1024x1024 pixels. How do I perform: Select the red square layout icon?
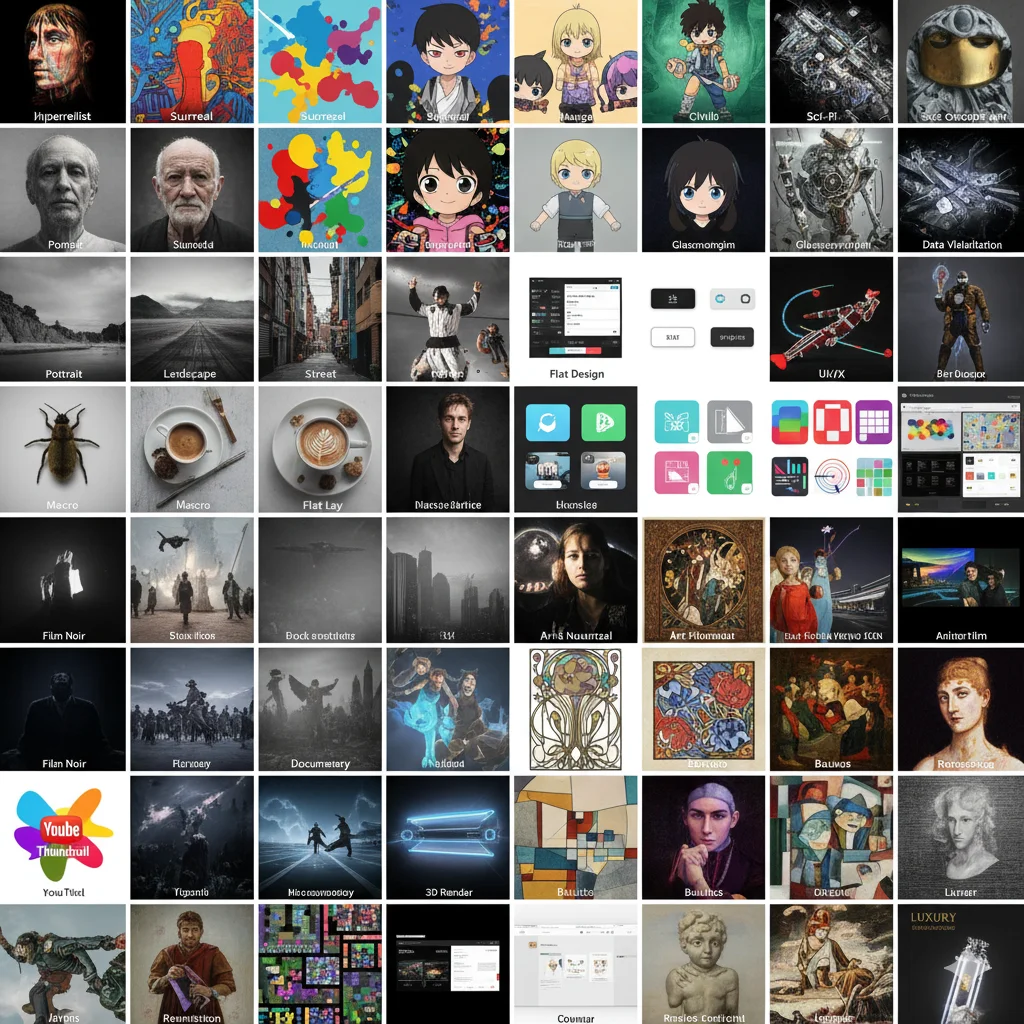832,422
